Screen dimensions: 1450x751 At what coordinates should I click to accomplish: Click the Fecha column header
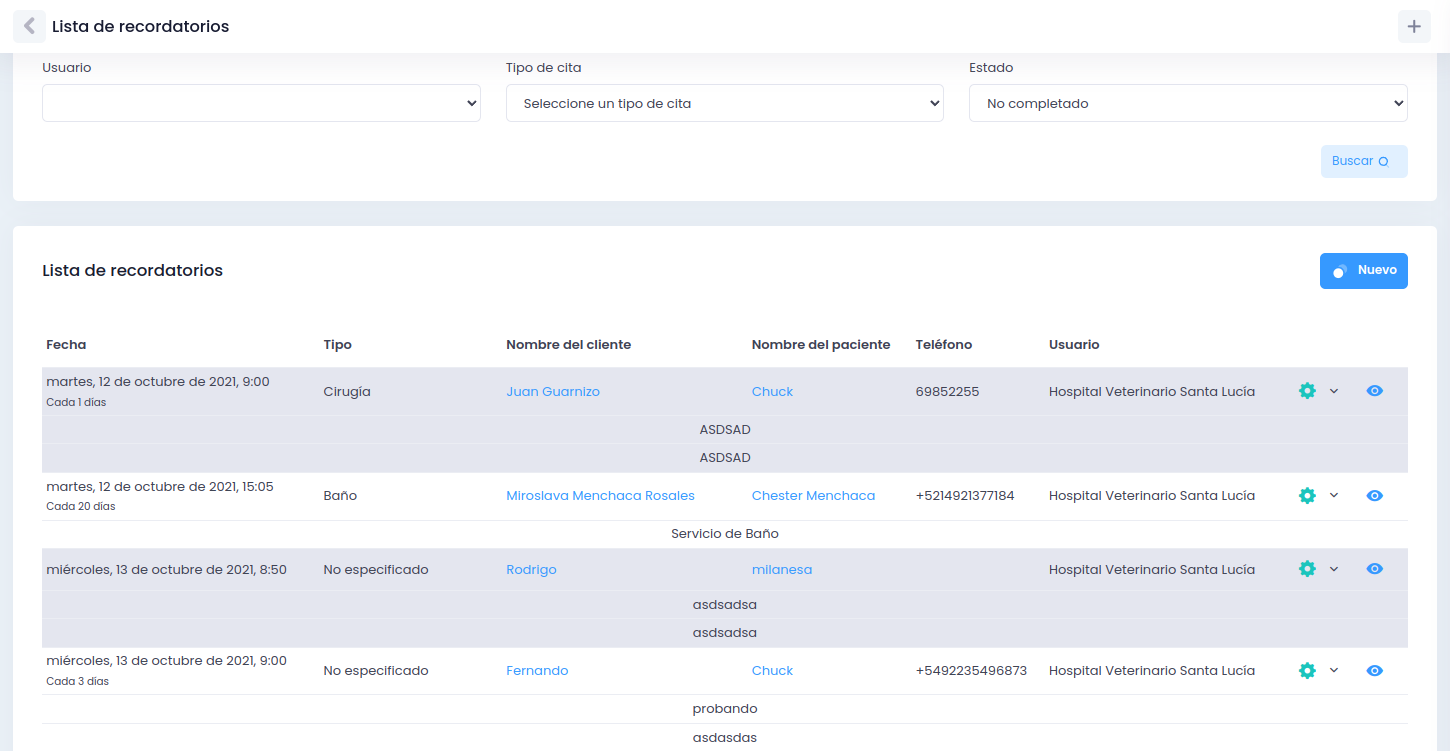(x=66, y=345)
